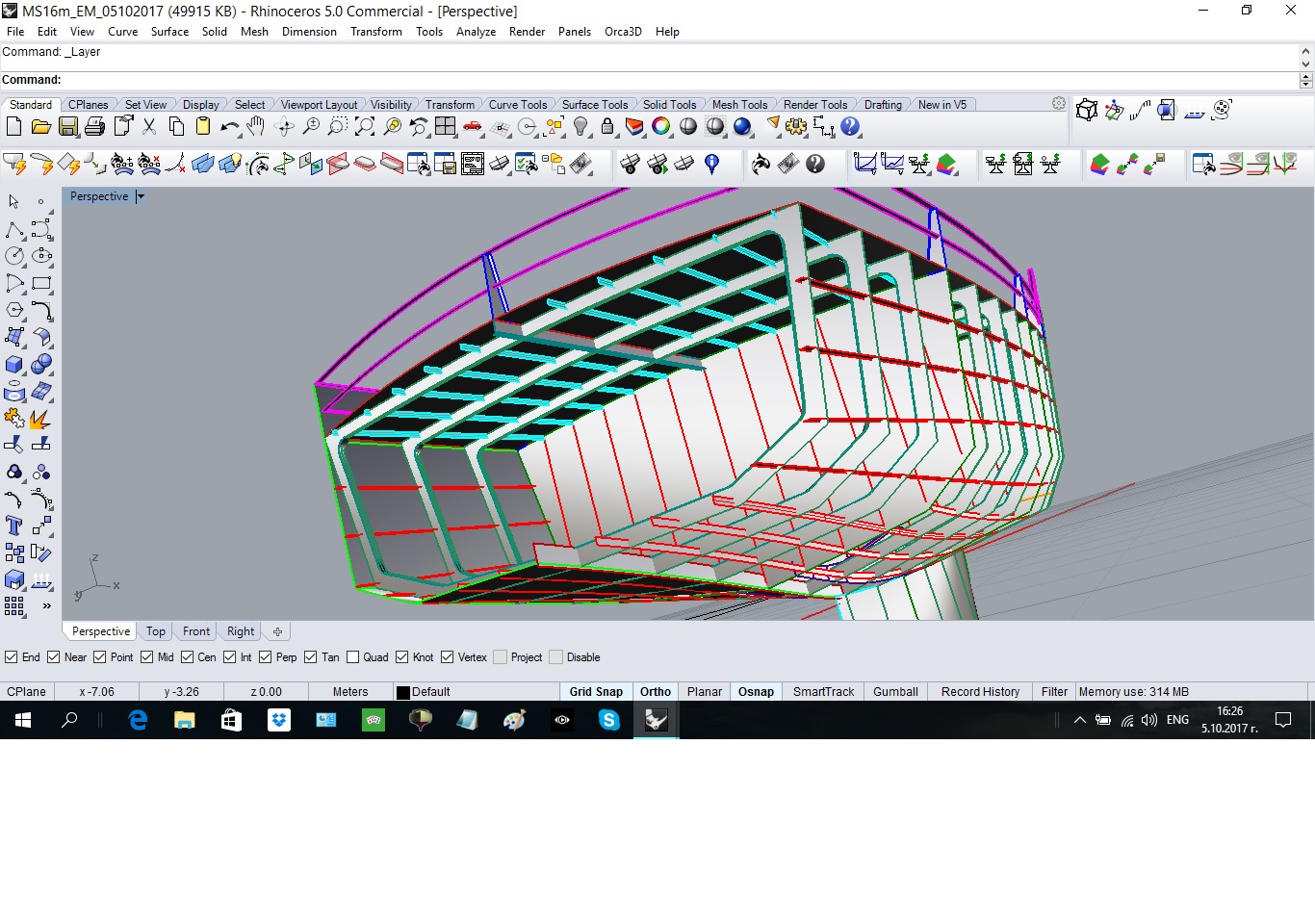Click the Explode tool icon
The height and width of the screenshot is (924, 1315).
click(39, 420)
